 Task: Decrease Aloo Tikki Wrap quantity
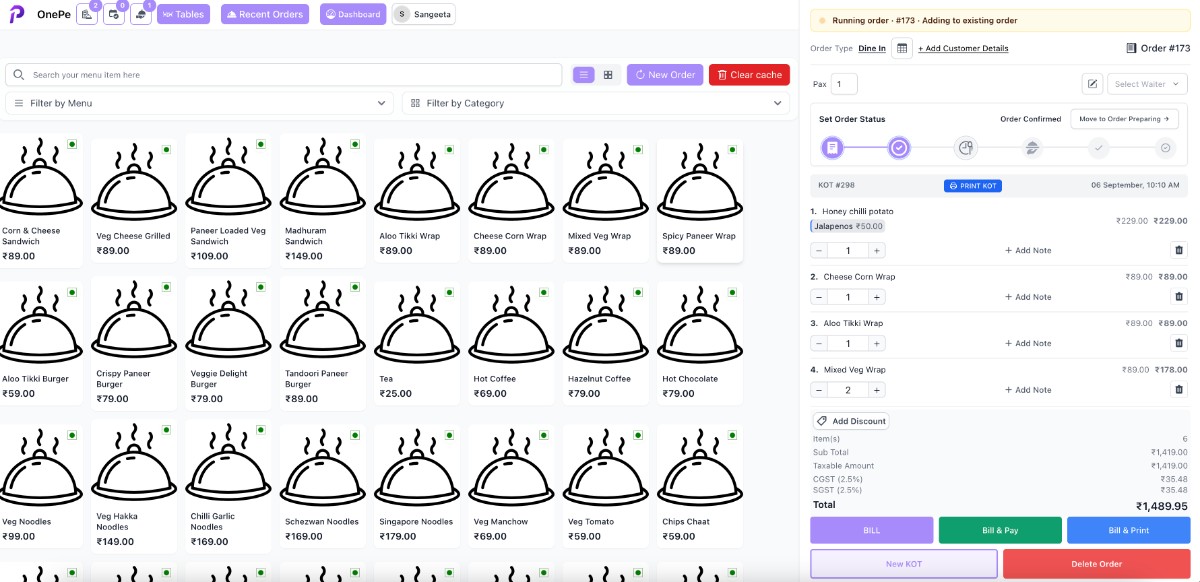pos(819,343)
